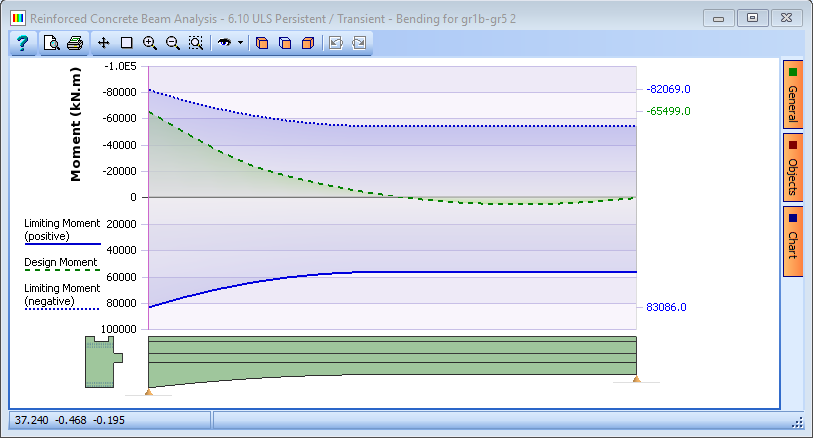Click the window resize grip at corner
Screen dimensions: 813x438
797,422
